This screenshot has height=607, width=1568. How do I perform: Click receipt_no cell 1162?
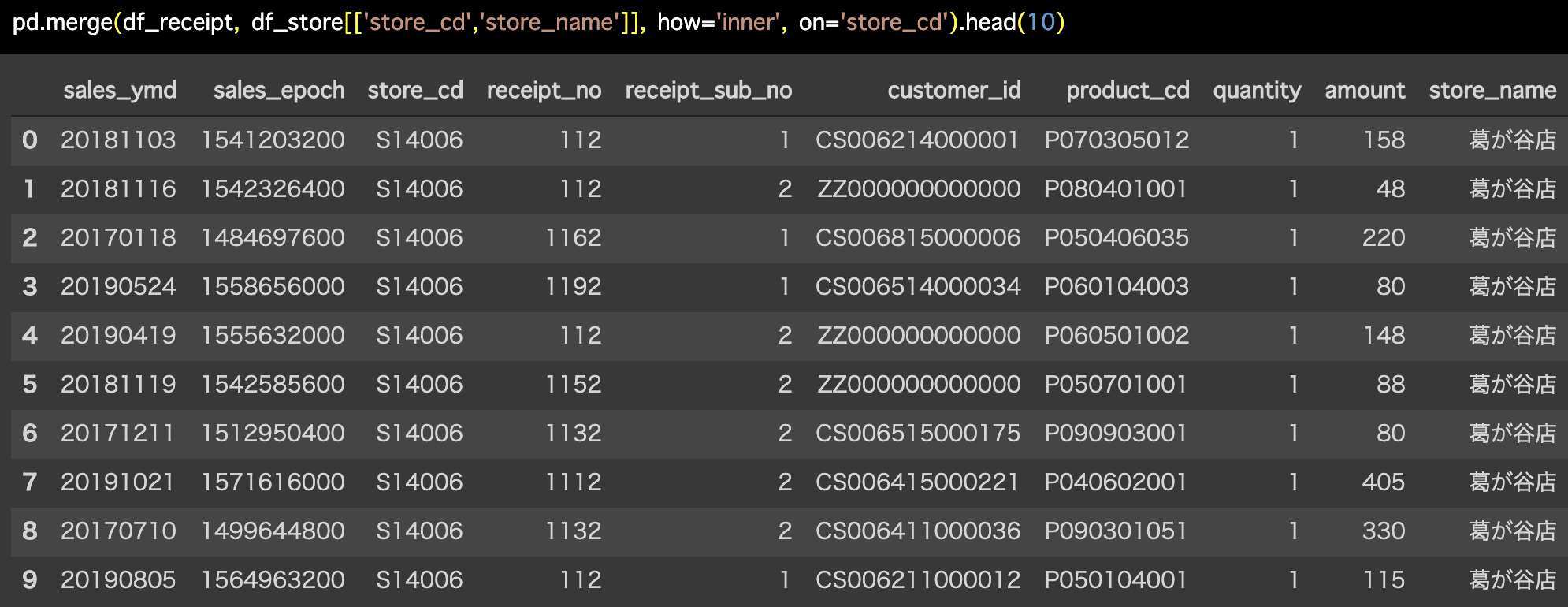(x=574, y=238)
